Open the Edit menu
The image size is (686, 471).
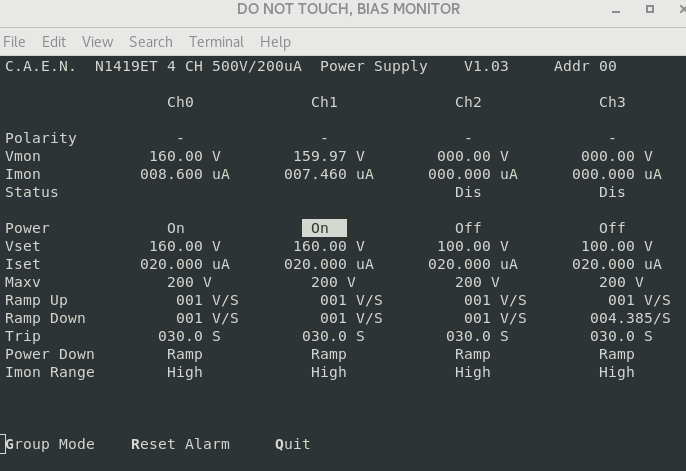tap(54, 42)
